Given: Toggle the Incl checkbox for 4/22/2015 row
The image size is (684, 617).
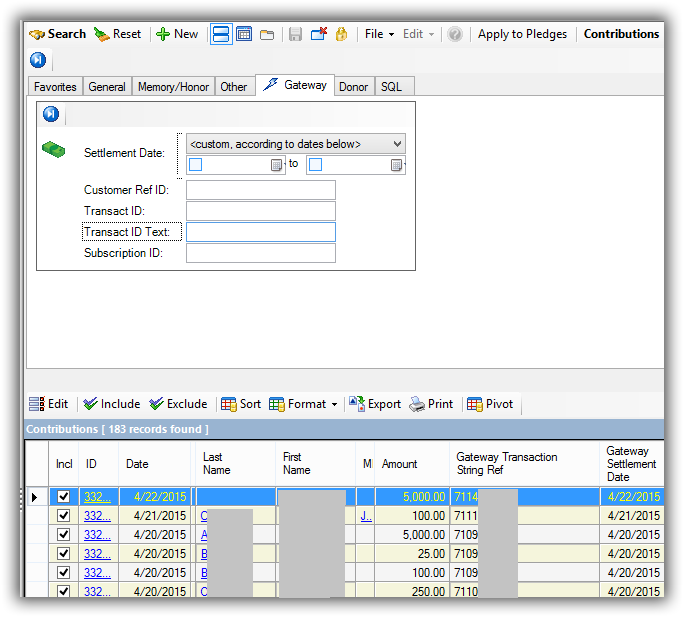Looking at the screenshot, I should pyautogui.click(x=64, y=497).
